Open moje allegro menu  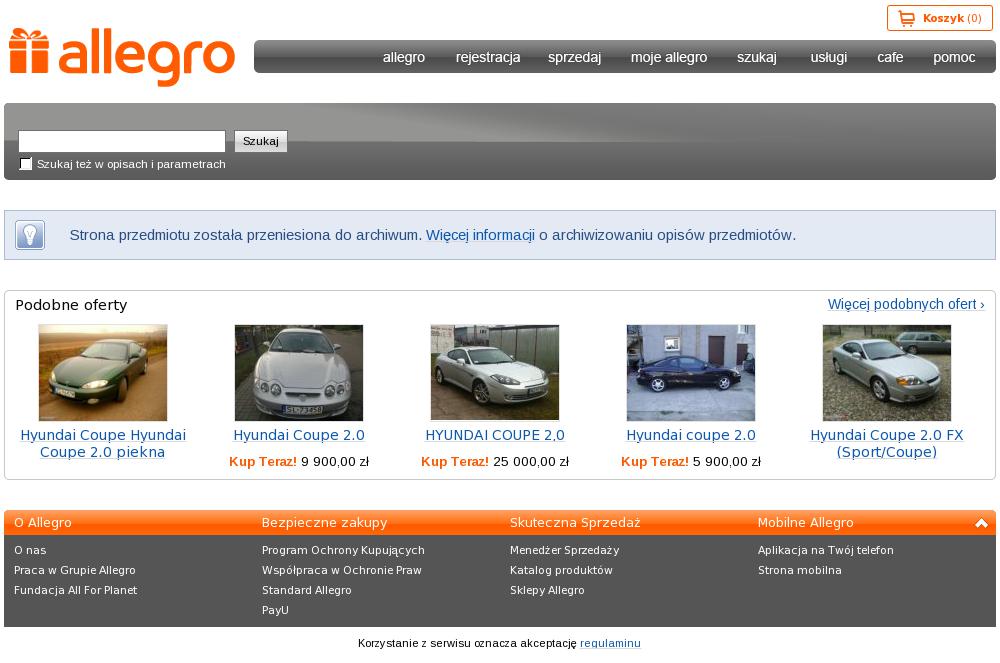tap(669, 57)
